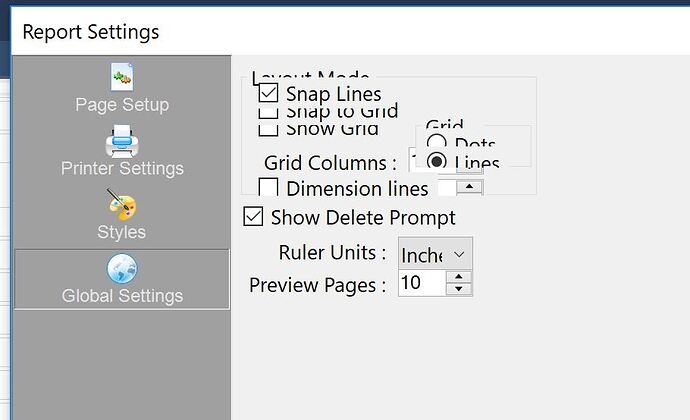Click the Page Setup label
This screenshot has height=420, width=690.
click(x=122, y=105)
